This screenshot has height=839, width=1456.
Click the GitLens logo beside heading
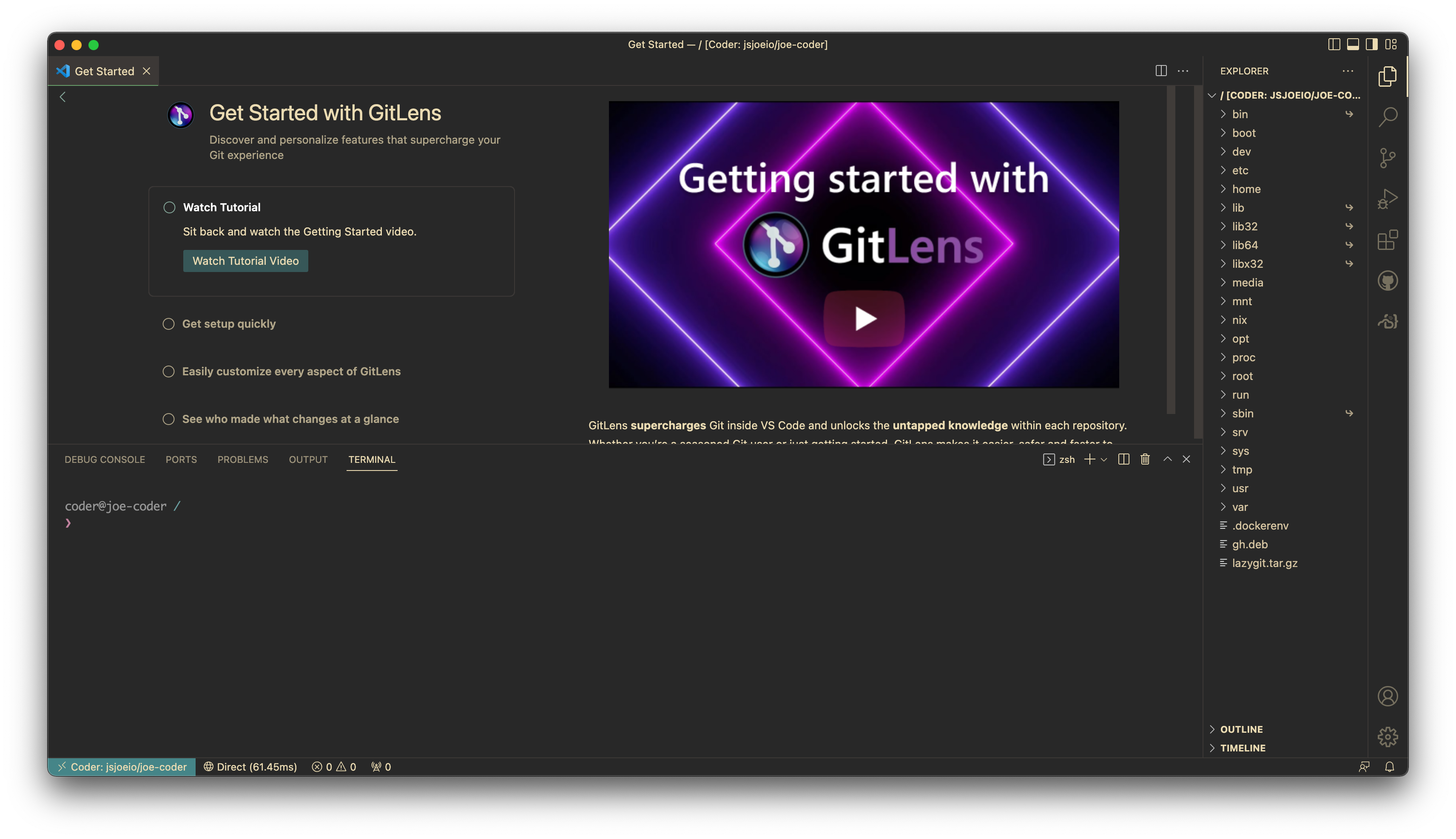pos(180,115)
